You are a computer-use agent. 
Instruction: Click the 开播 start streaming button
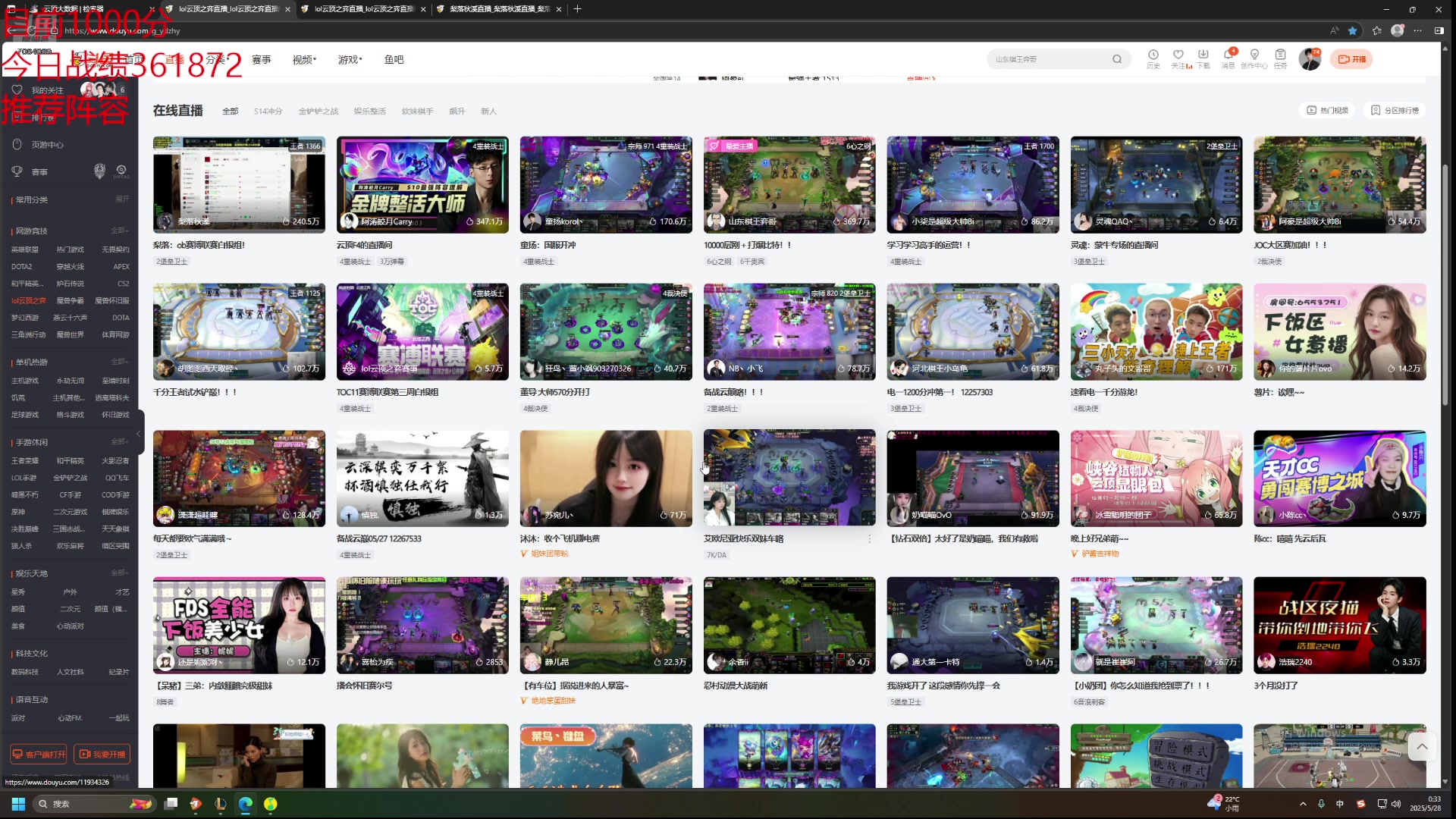click(1351, 59)
